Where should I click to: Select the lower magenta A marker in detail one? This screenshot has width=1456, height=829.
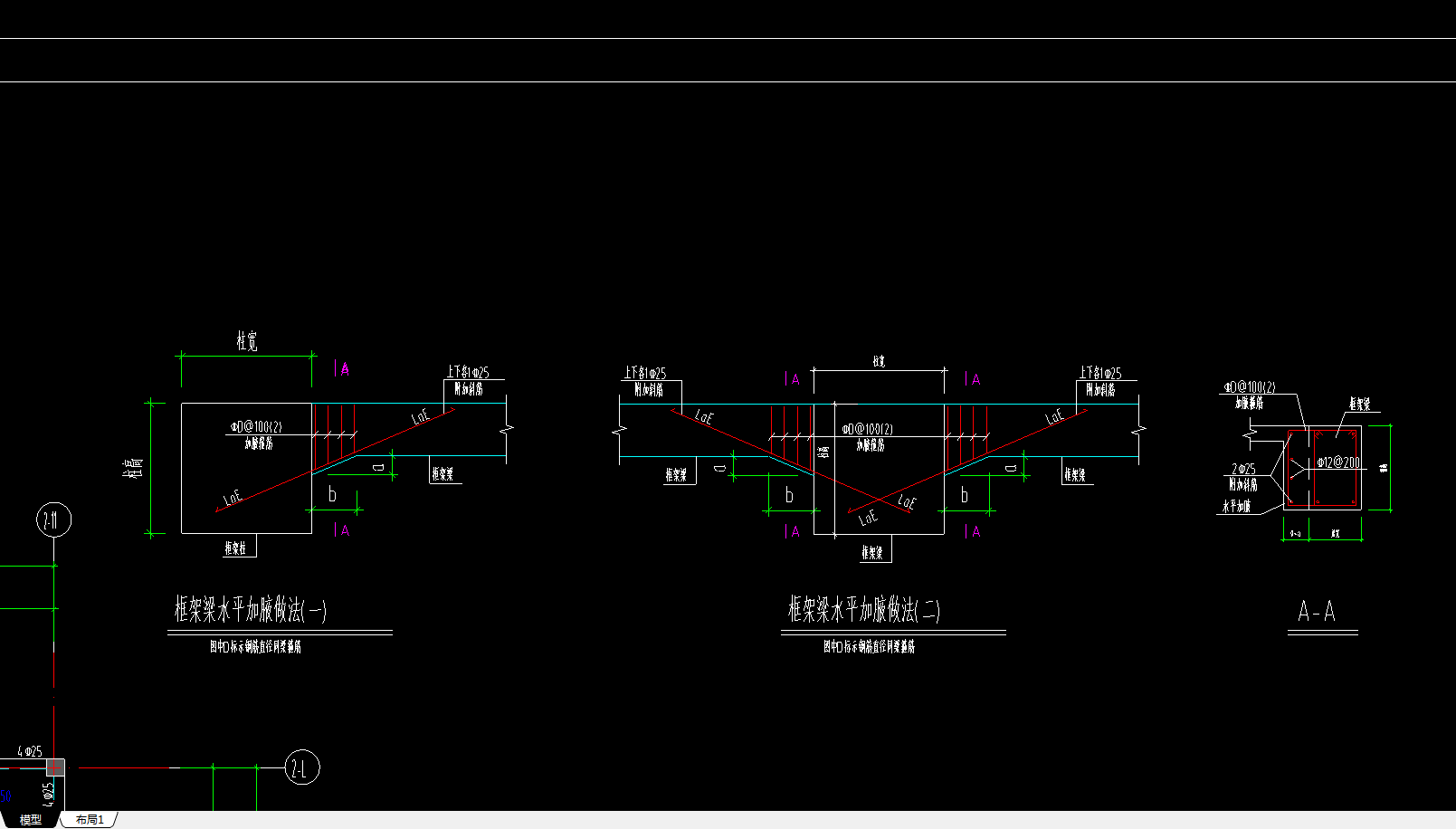(x=343, y=530)
